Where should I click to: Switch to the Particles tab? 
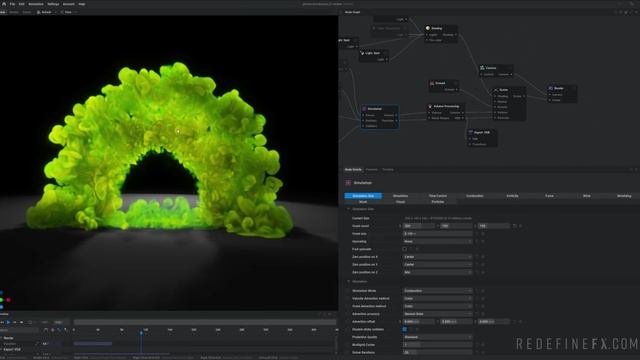pyautogui.click(x=438, y=202)
